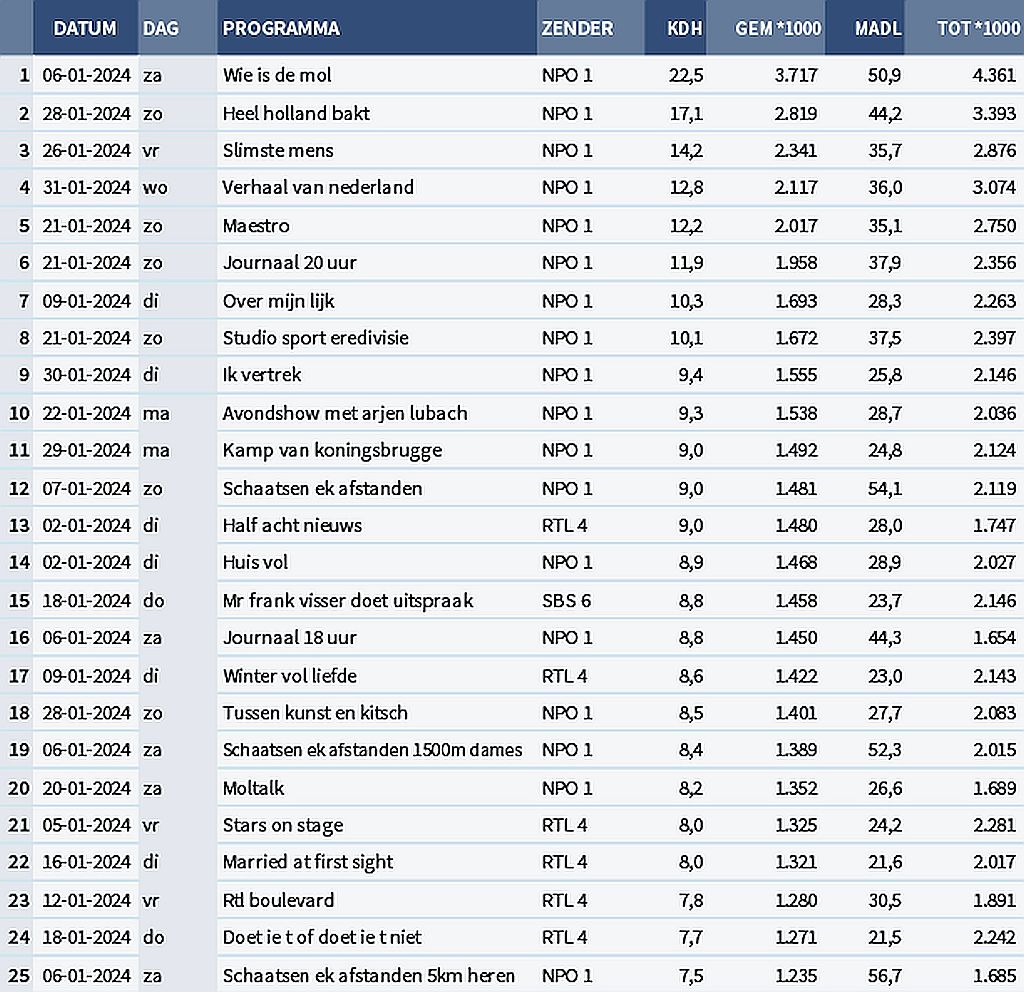Select program 'Rtl boulevard'
Image resolution: width=1024 pixels, height=992 pixels.
pos(278,901)
